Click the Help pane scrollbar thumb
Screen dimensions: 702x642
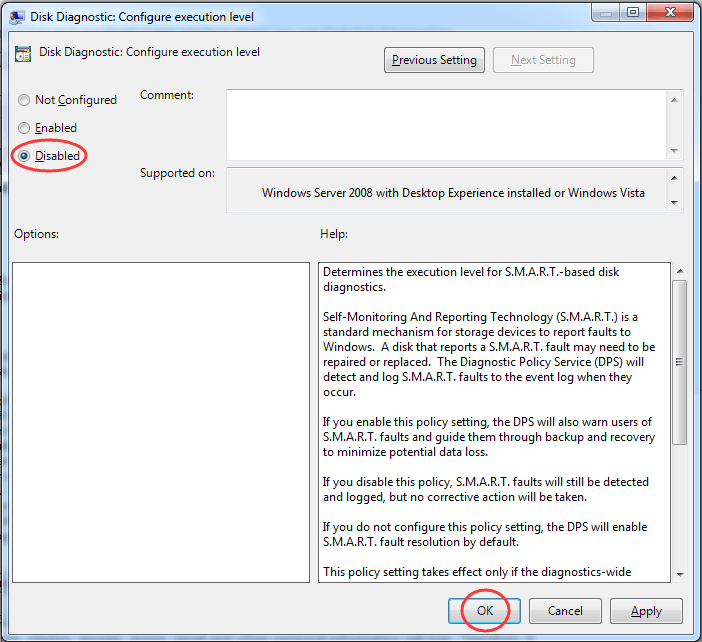pos(680,362)
